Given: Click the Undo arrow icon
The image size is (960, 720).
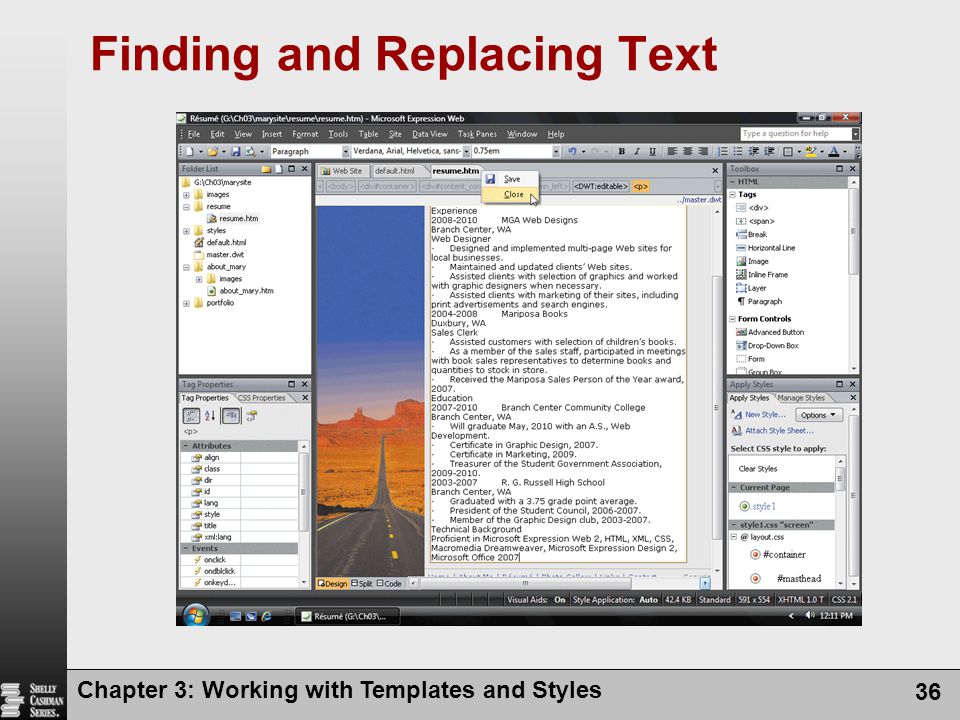Looking at the screenshot, I should coord(572,151).
